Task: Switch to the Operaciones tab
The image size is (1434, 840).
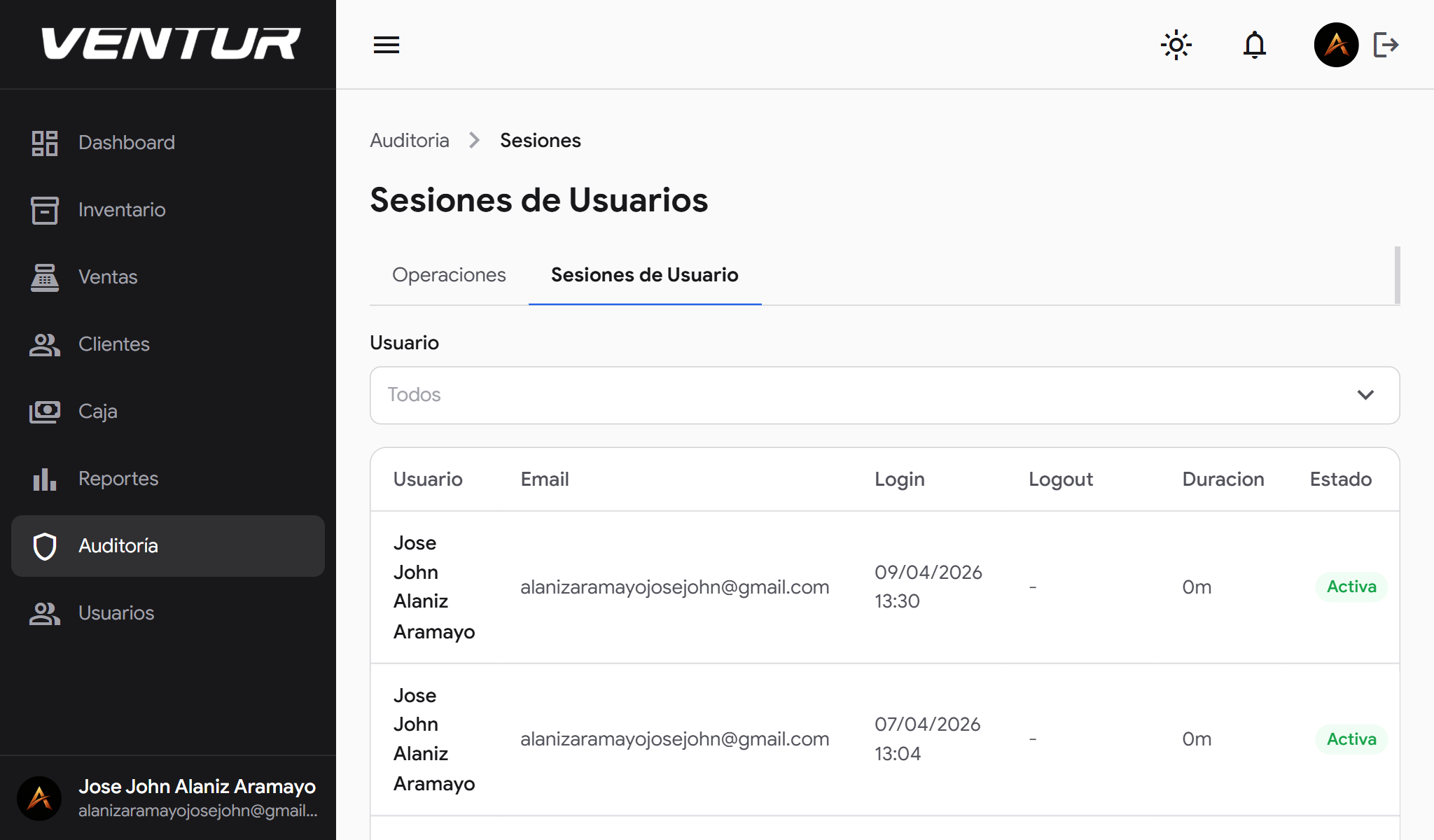Action: [x=449, y=274]
